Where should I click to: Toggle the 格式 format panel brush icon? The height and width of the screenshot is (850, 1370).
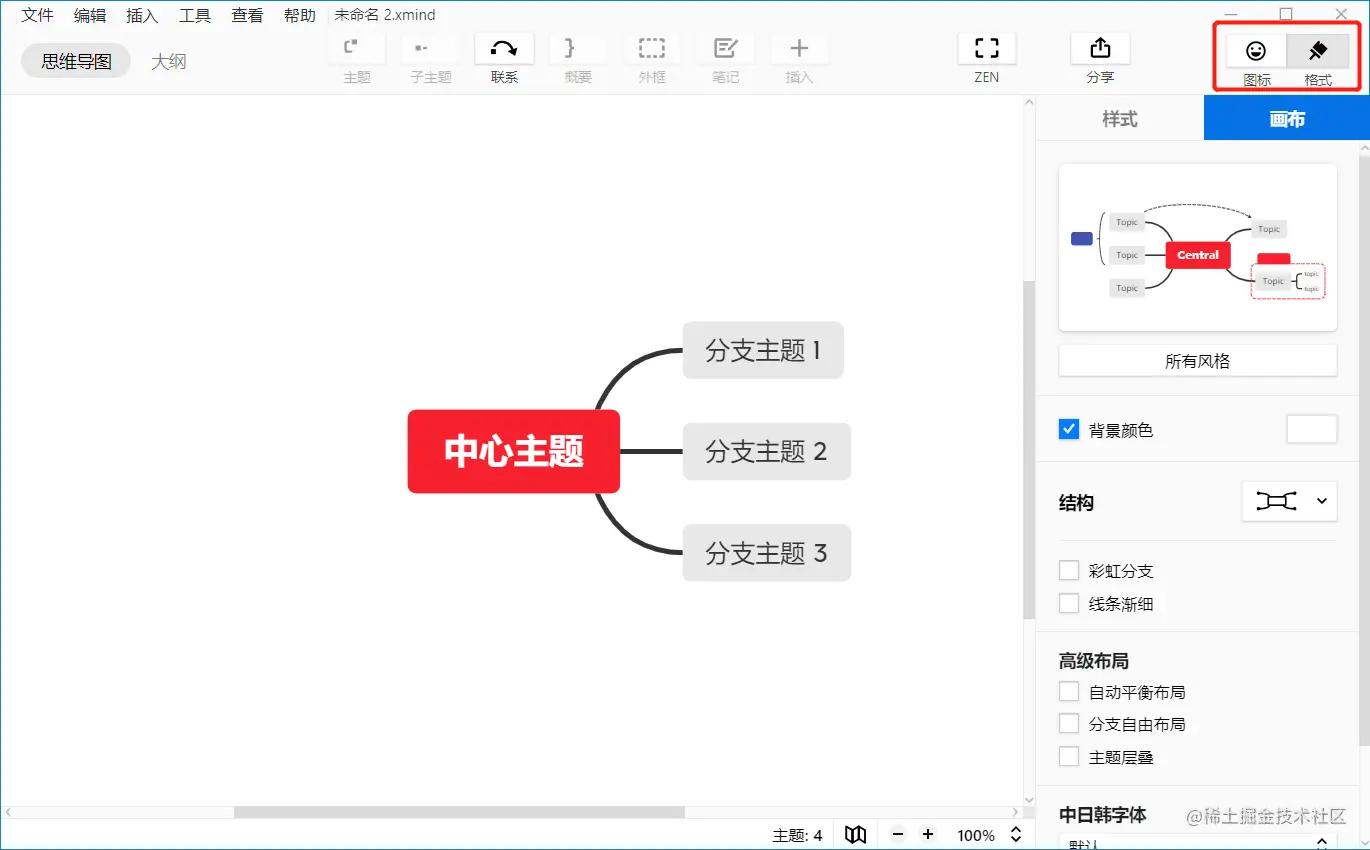1318,51
